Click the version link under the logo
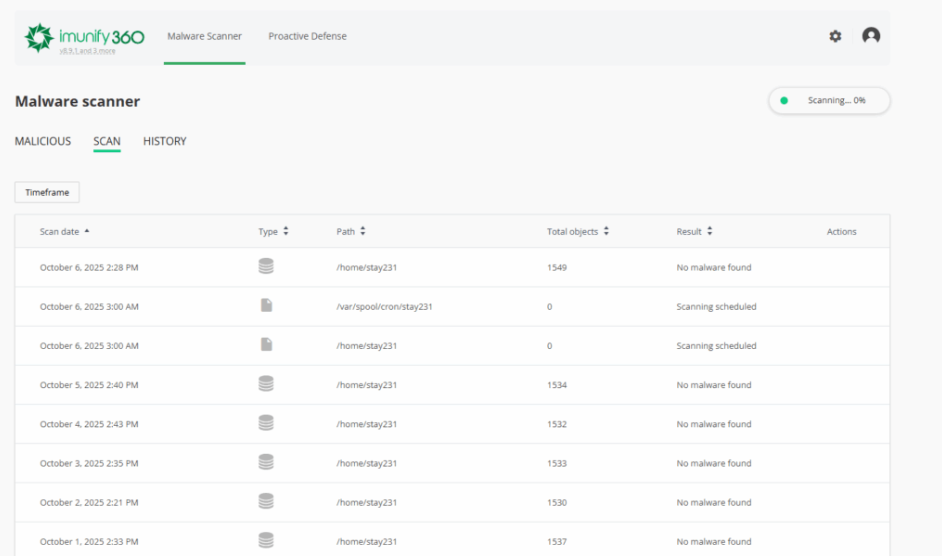Image resolution: width=942 pixels, height=560 pixels. [87, 51]
